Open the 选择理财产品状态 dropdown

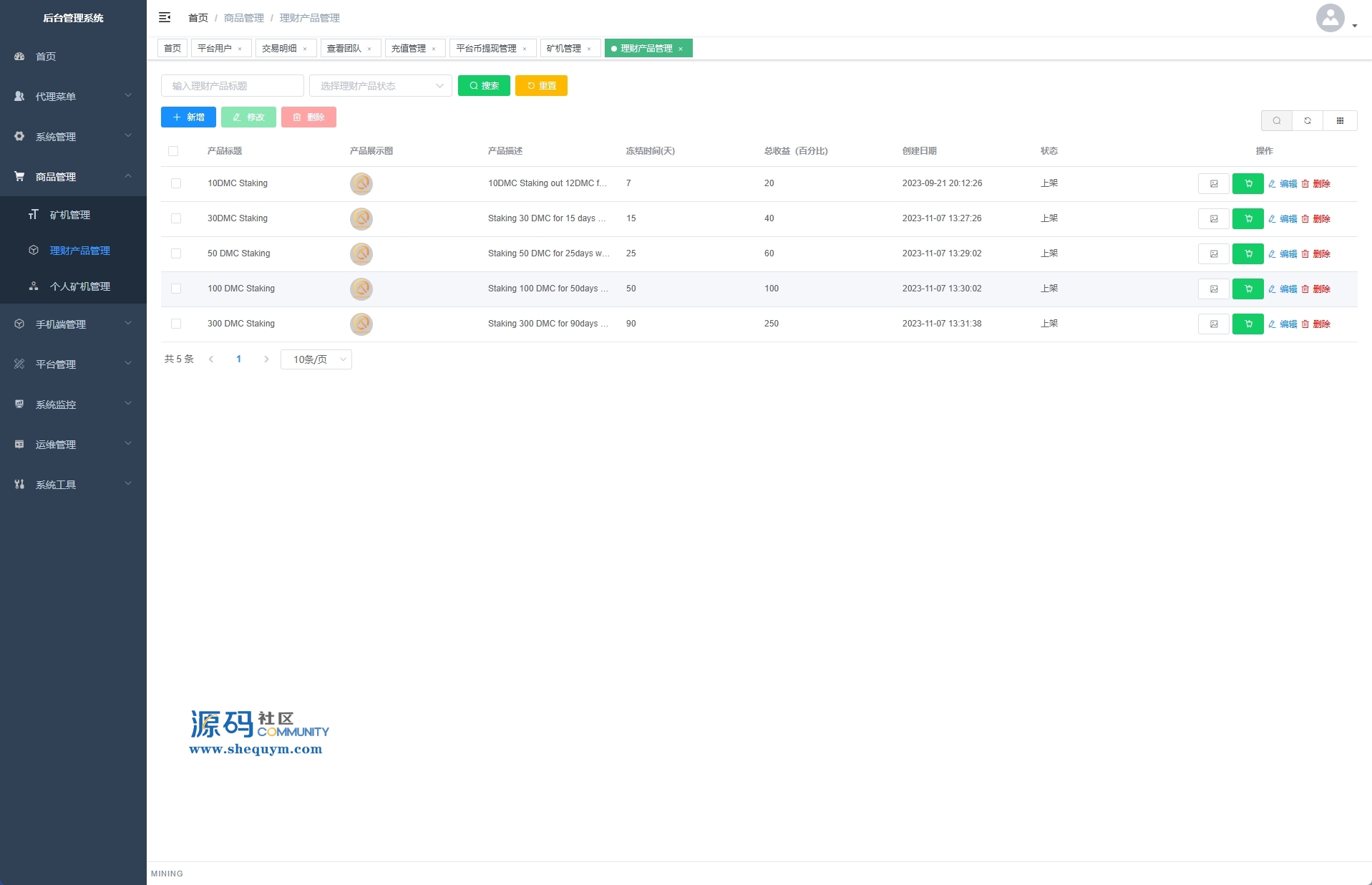380,86
